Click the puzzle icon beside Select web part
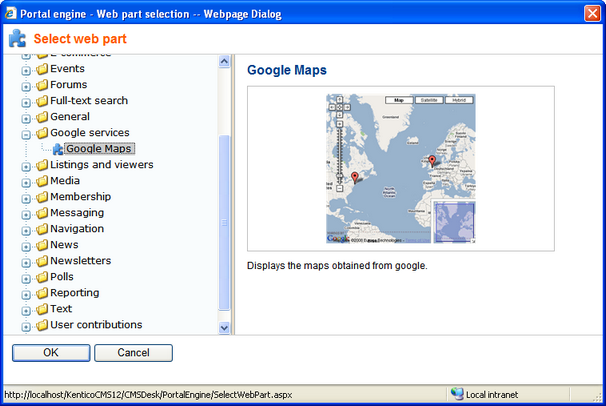 tap(17, 39)
